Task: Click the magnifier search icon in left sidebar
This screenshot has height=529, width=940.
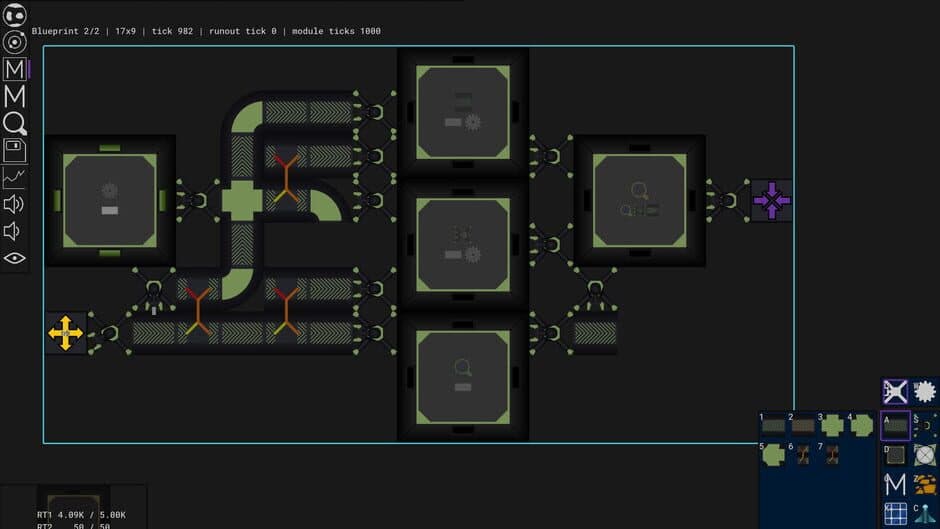Action: pyautogui.click(x=14, y=124)
